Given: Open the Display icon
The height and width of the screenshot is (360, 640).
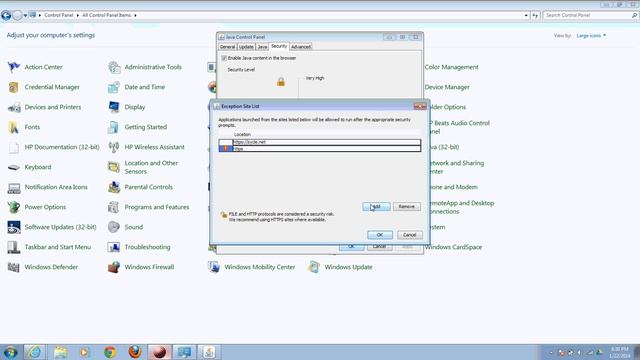Looking at the screenshot, I should point(114,107).
